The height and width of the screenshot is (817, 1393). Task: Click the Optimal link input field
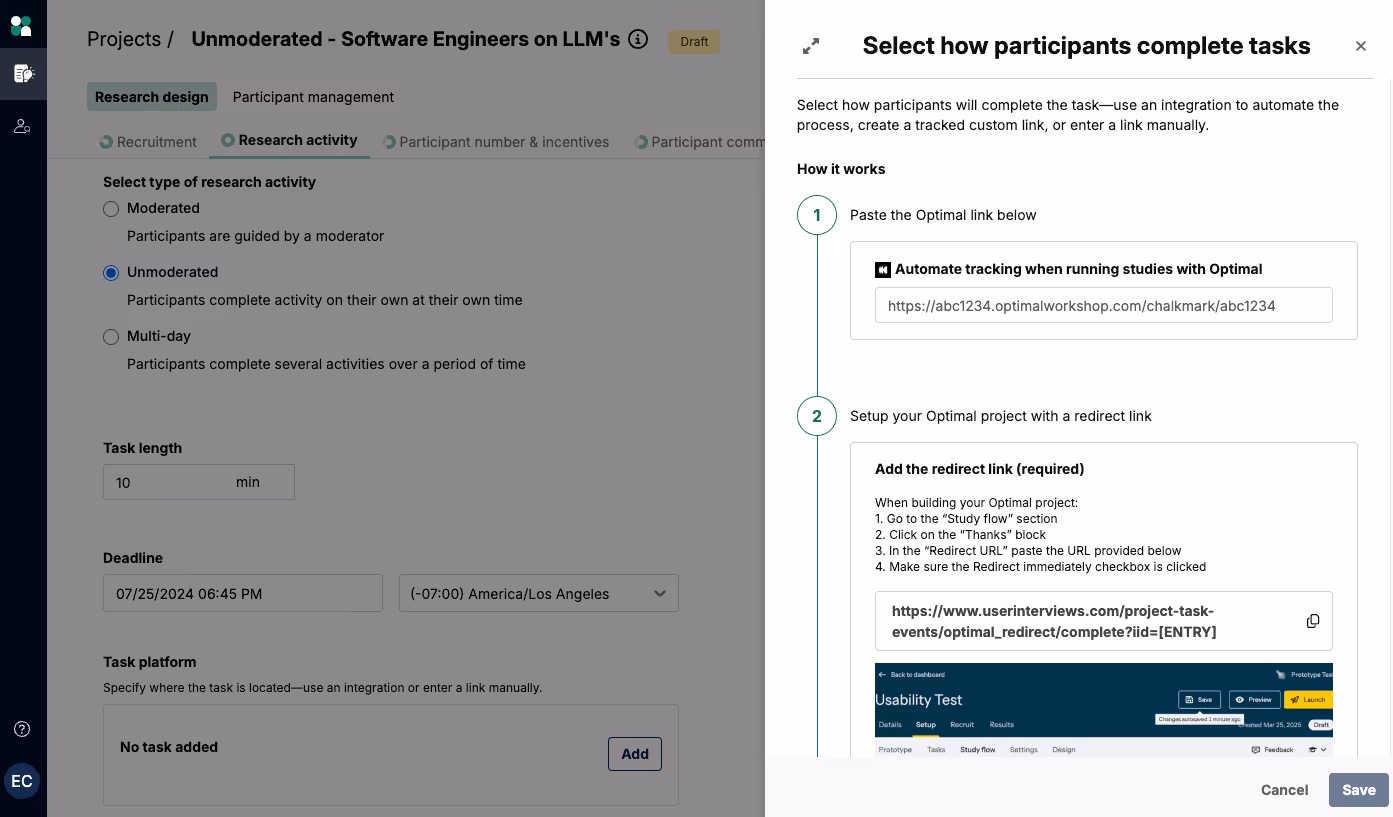(x=1103, y=306)
